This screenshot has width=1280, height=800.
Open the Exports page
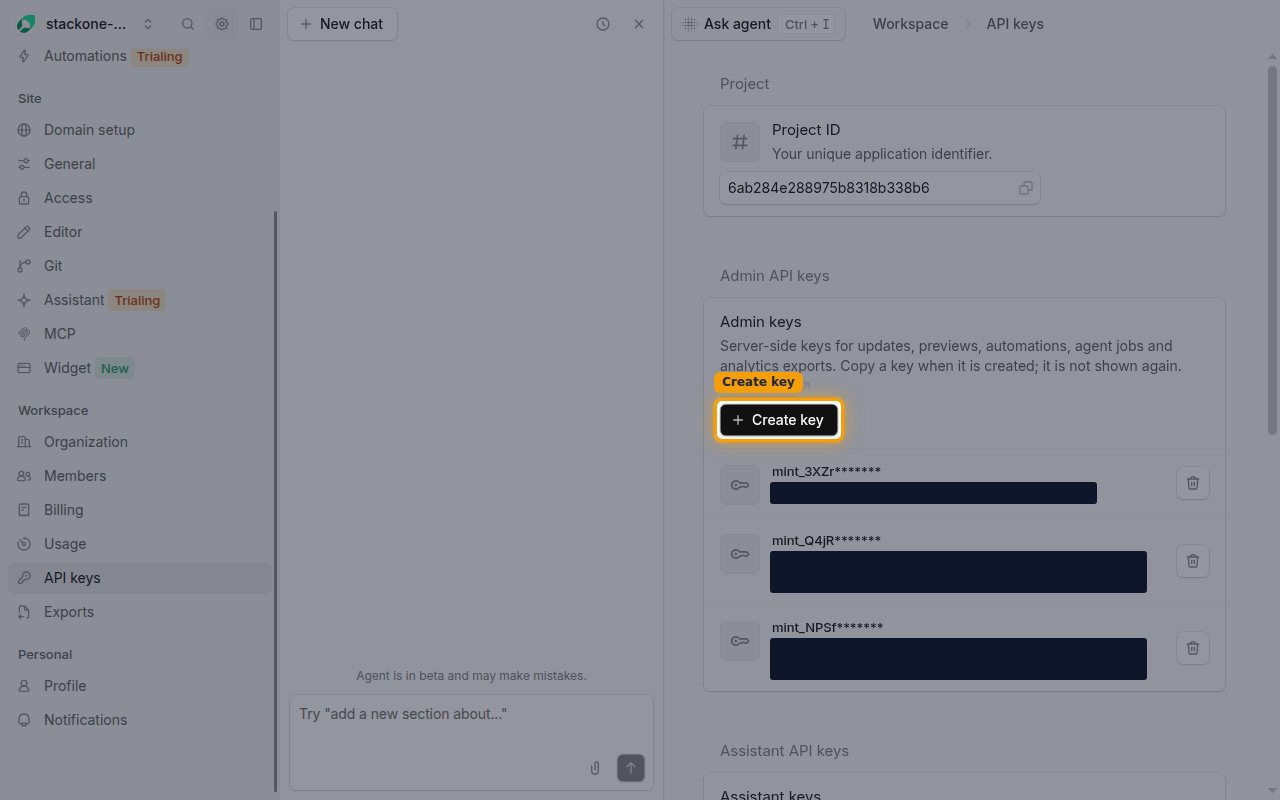(140, 612)
